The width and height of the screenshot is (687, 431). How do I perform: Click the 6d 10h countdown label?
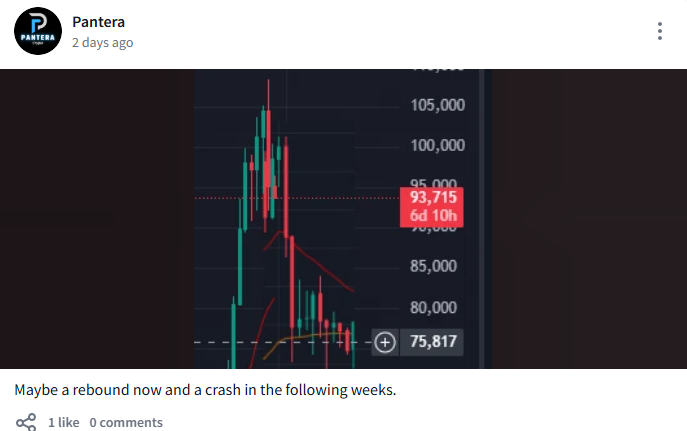[x=433, y=216]
